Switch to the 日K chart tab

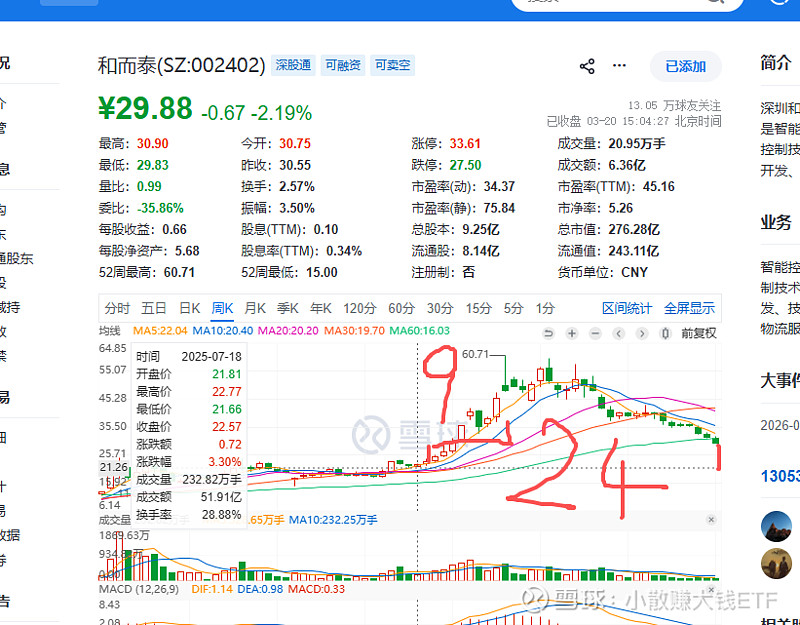pyautogui.click(x=189, y=308)
